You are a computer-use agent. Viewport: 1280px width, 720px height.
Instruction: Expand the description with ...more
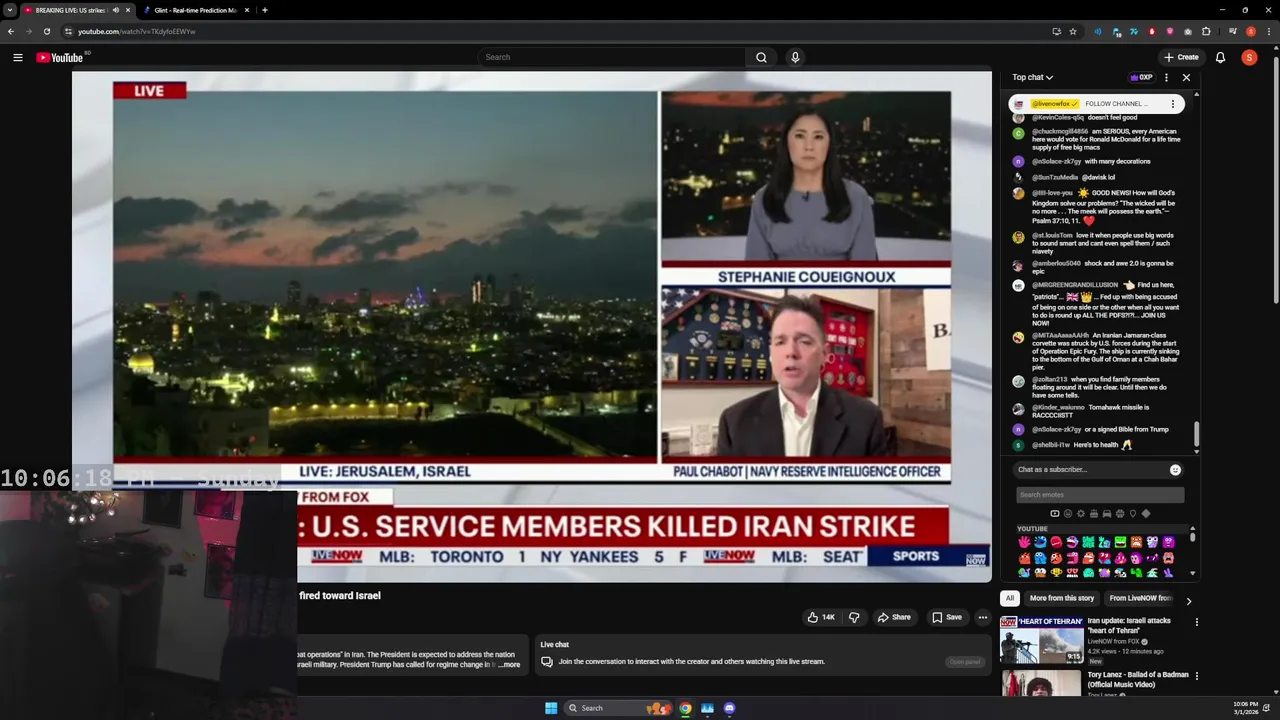click(x=510, y=664)
